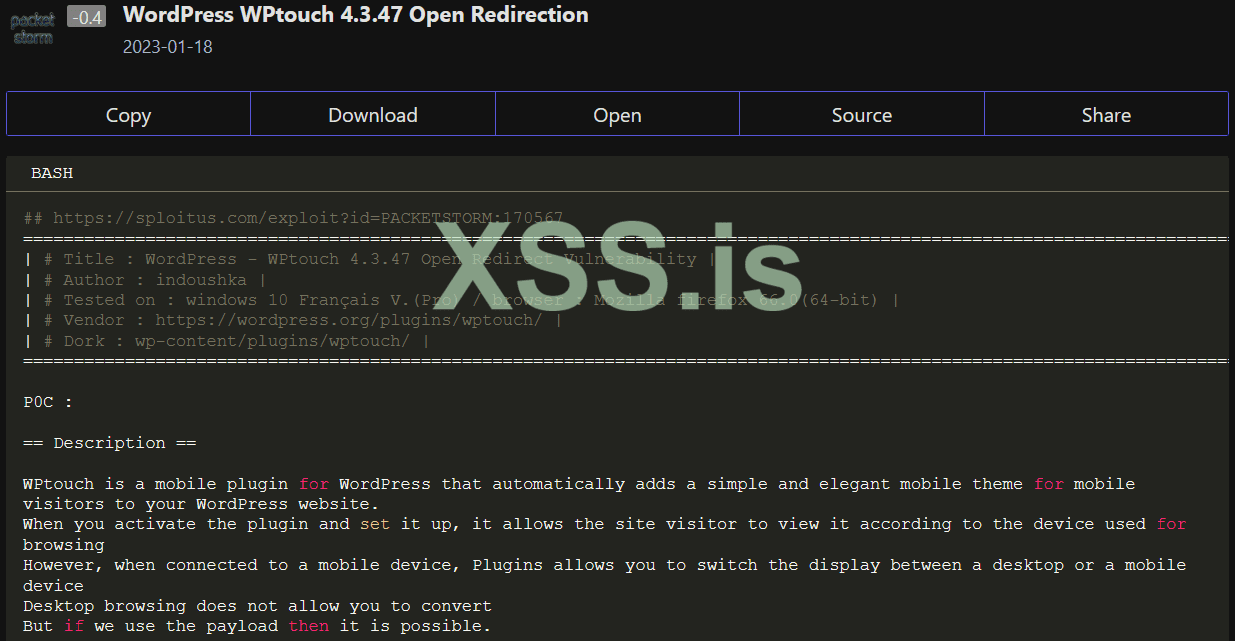Click the Author : indoushka line
This screenshot has height=641, width=1235.
click(145, 280)
